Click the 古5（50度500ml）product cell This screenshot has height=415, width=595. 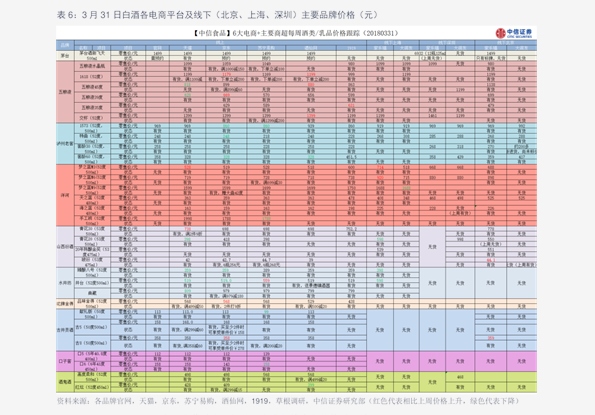[92, 327]
